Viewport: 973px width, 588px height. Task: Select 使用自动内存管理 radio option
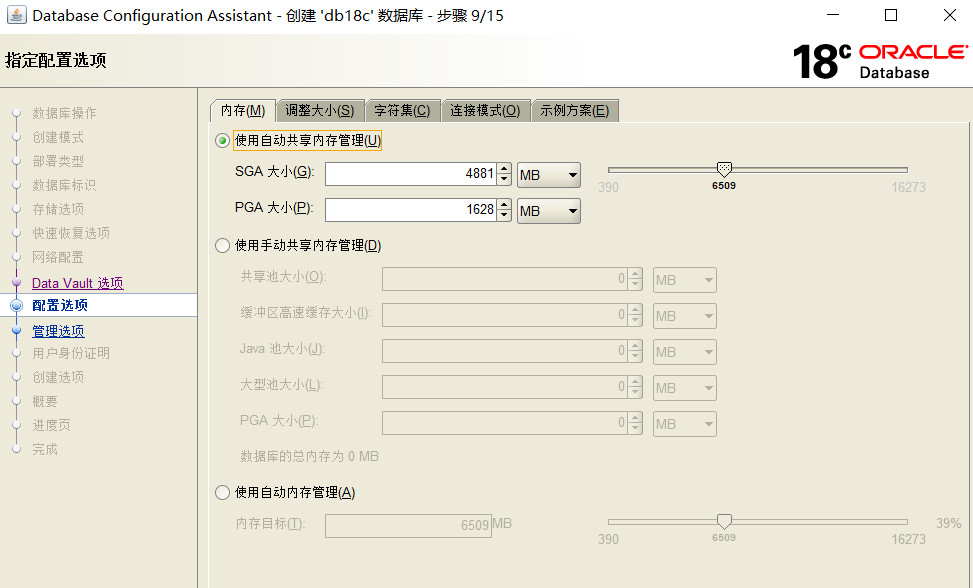click(223, 492)
